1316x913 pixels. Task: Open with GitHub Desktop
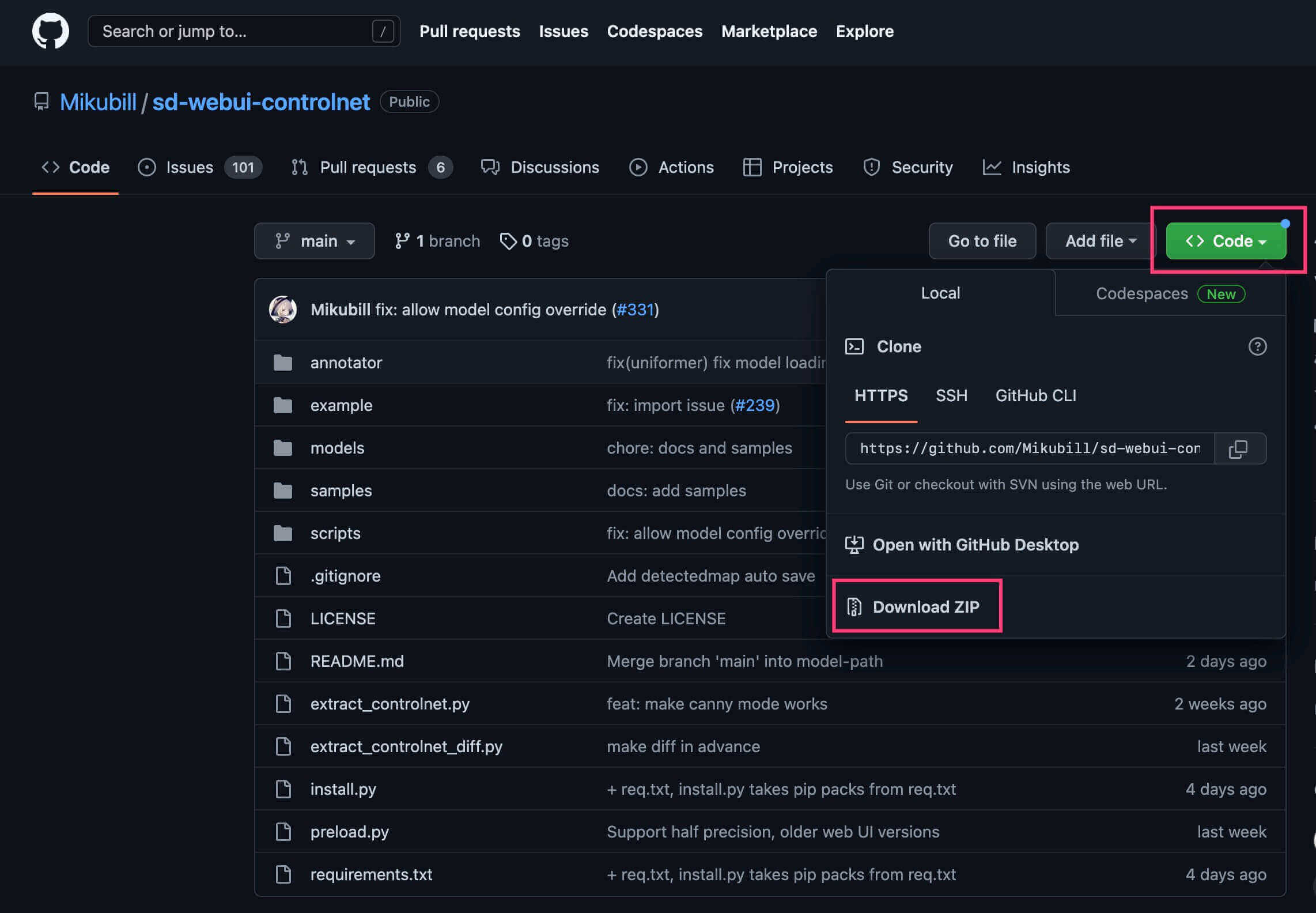point(975,545)
